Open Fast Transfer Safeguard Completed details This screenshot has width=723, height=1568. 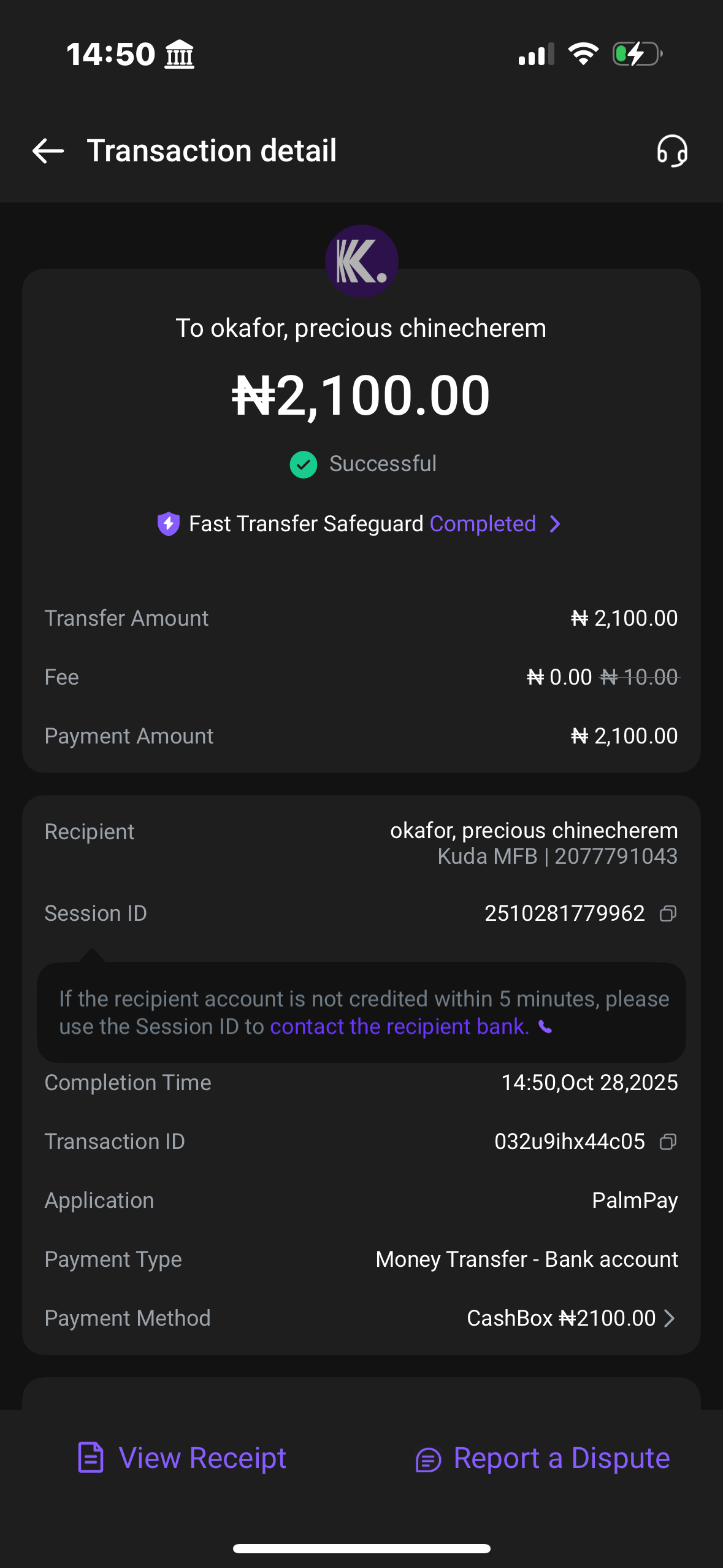coord(483,524)
